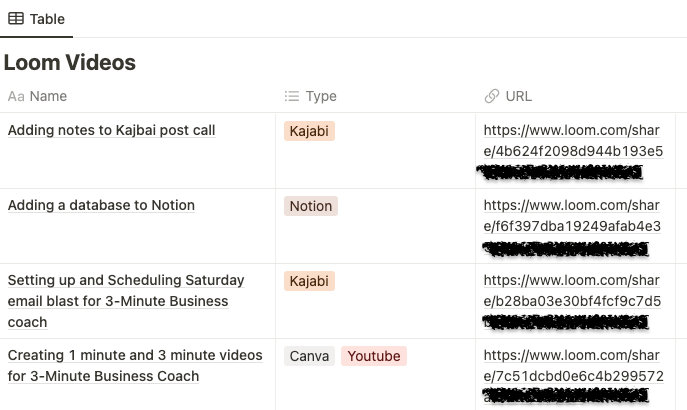Select the Canva type tag
687x410 pixels.
click(x=309, y=356)
